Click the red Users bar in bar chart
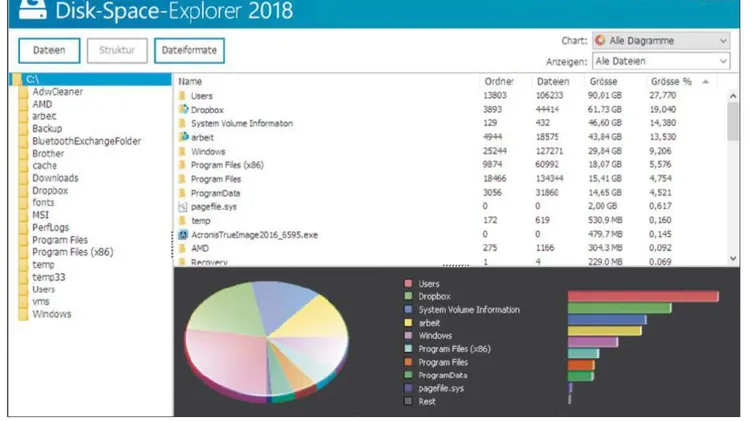 [x=643, y=296]
